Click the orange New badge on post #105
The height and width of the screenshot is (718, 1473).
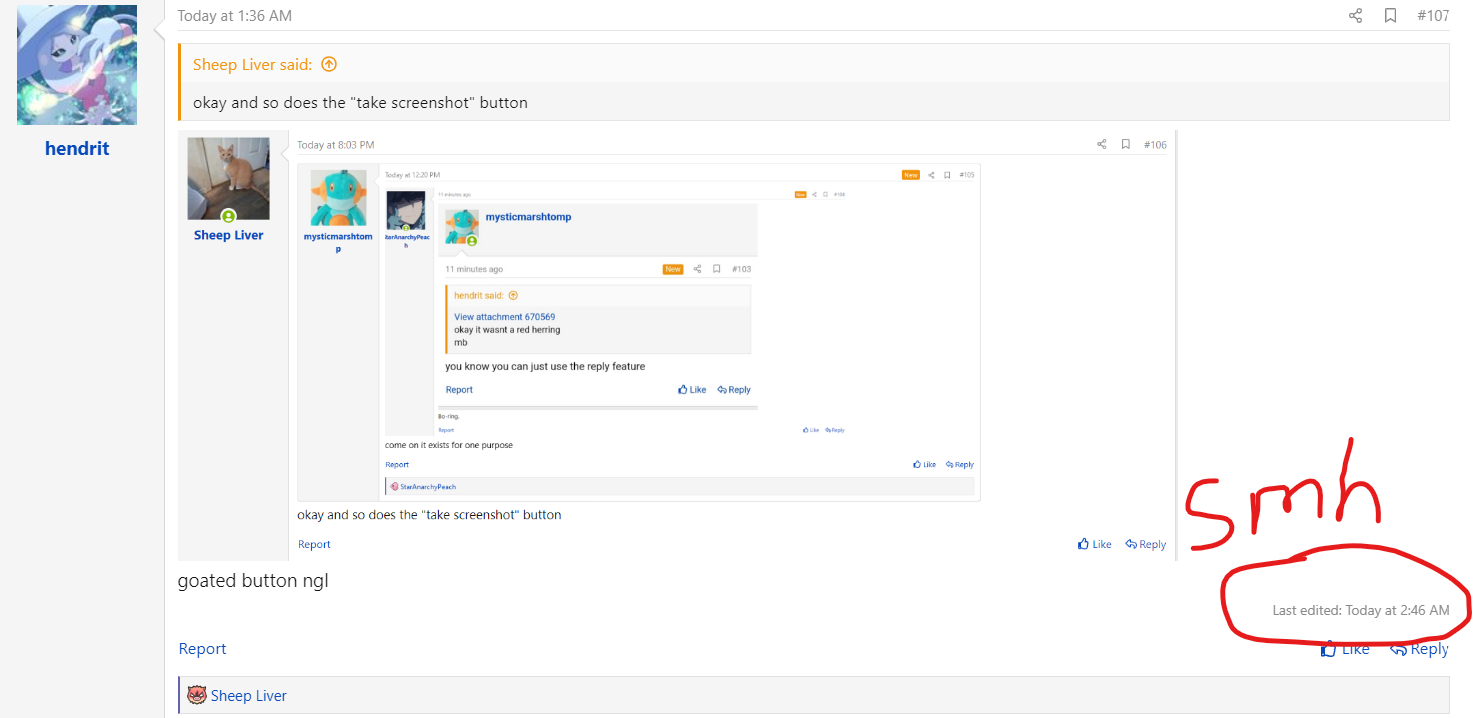click(910, 175)
